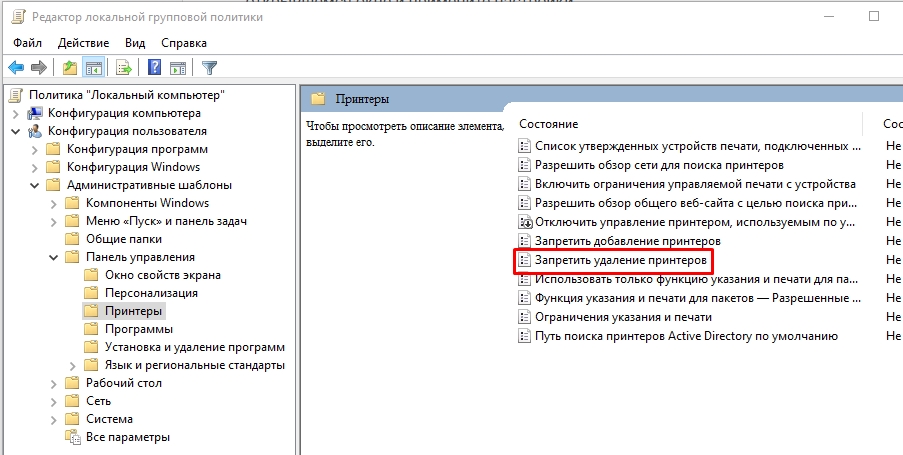Click the icon of Отключить управление принтером setting
Viewport: 903px width, 455px height.
pos(525,222)
